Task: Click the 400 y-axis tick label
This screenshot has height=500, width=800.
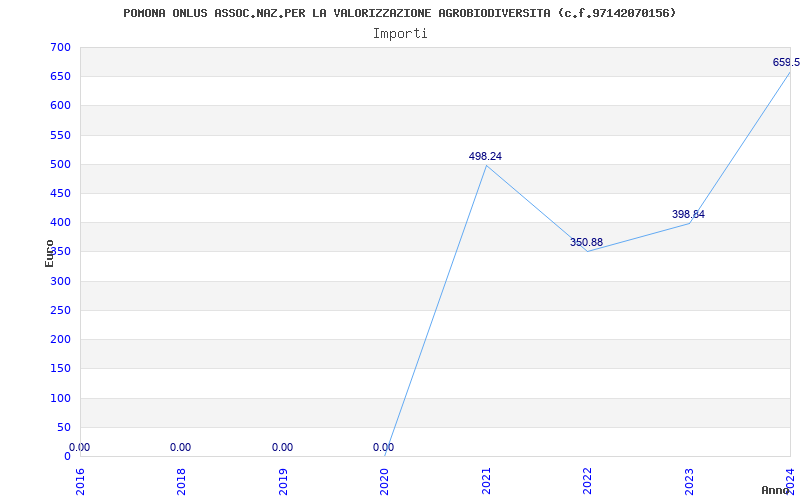Action: 61,222
